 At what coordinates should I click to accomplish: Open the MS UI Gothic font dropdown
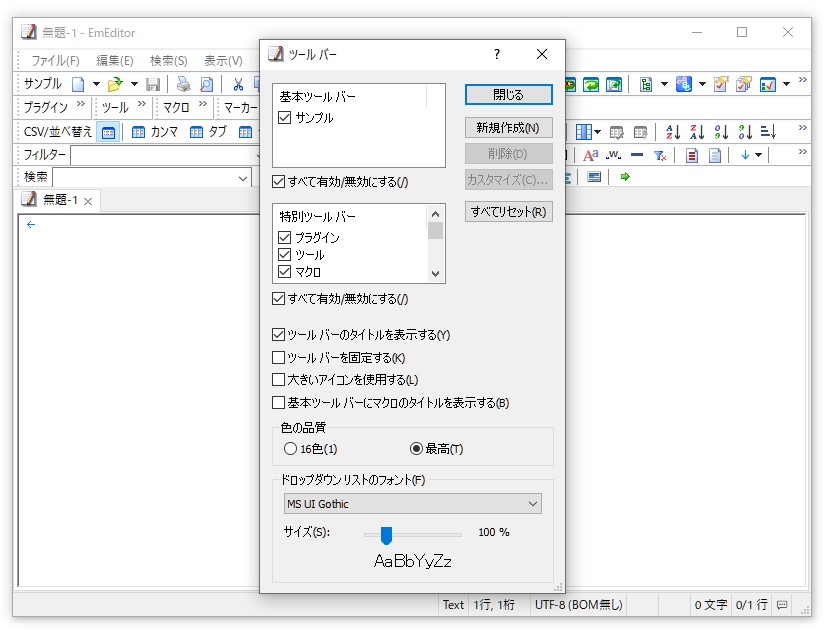(413, 504)
